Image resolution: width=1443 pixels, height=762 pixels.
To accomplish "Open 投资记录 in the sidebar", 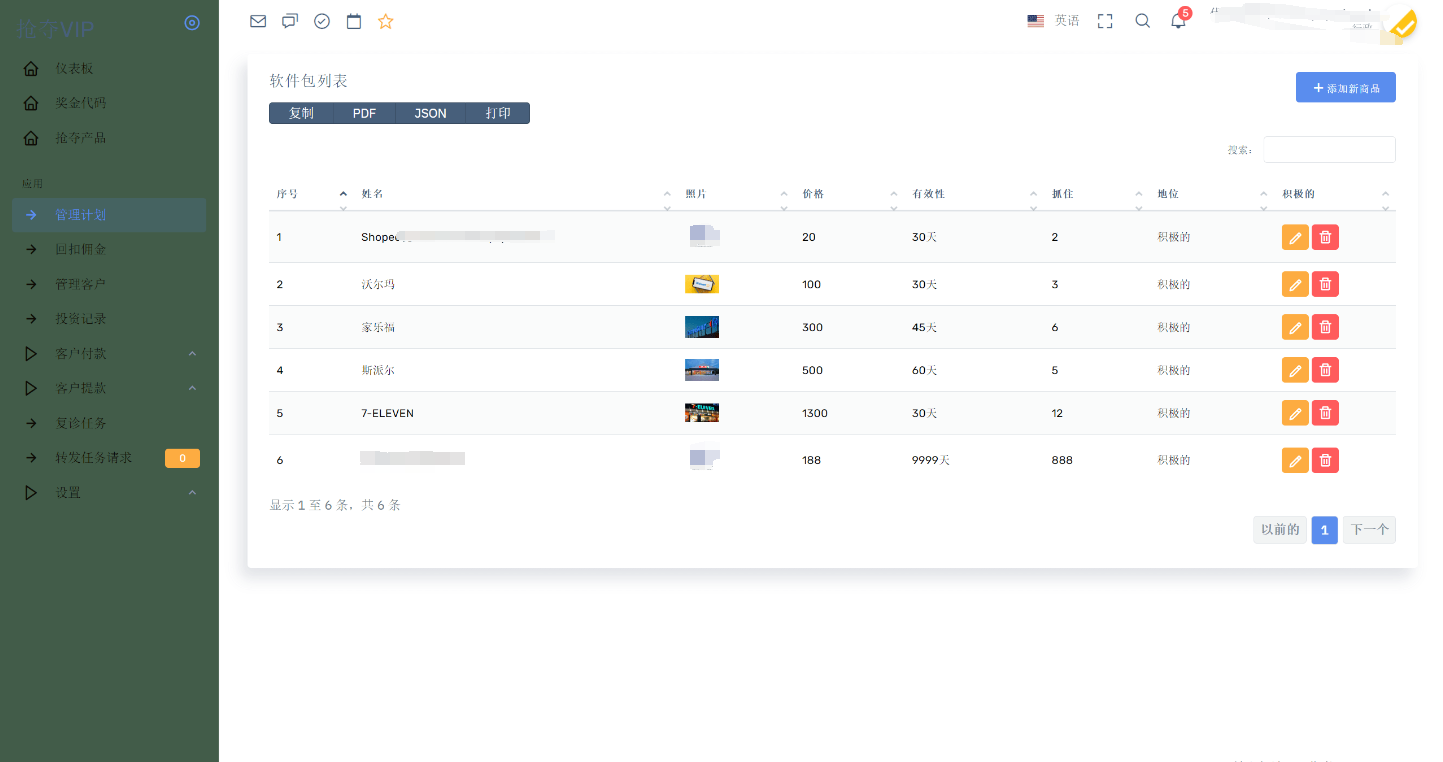I will (109, 319).
